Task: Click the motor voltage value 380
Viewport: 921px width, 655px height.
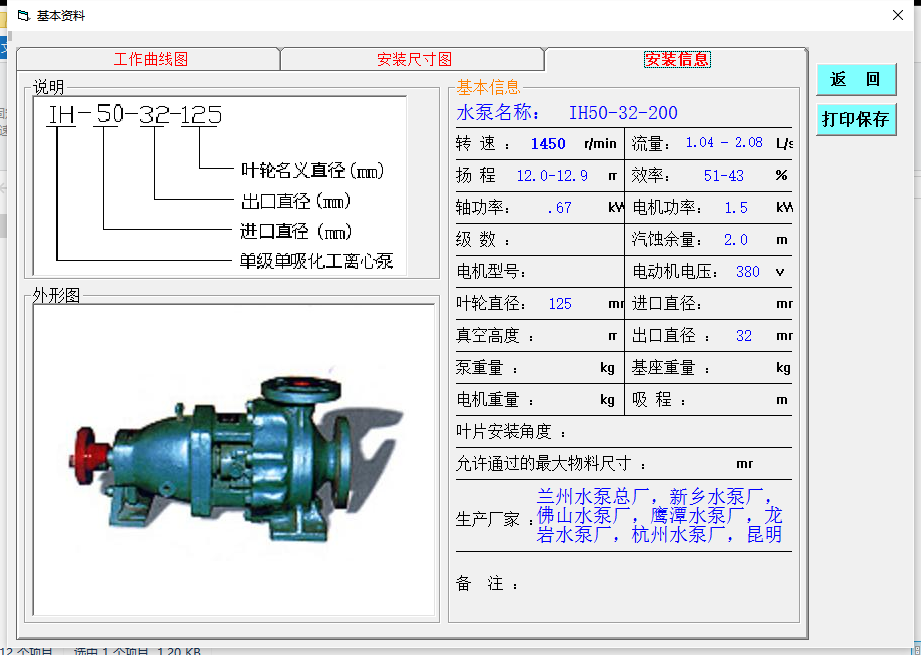Action: tap(748, 272)
